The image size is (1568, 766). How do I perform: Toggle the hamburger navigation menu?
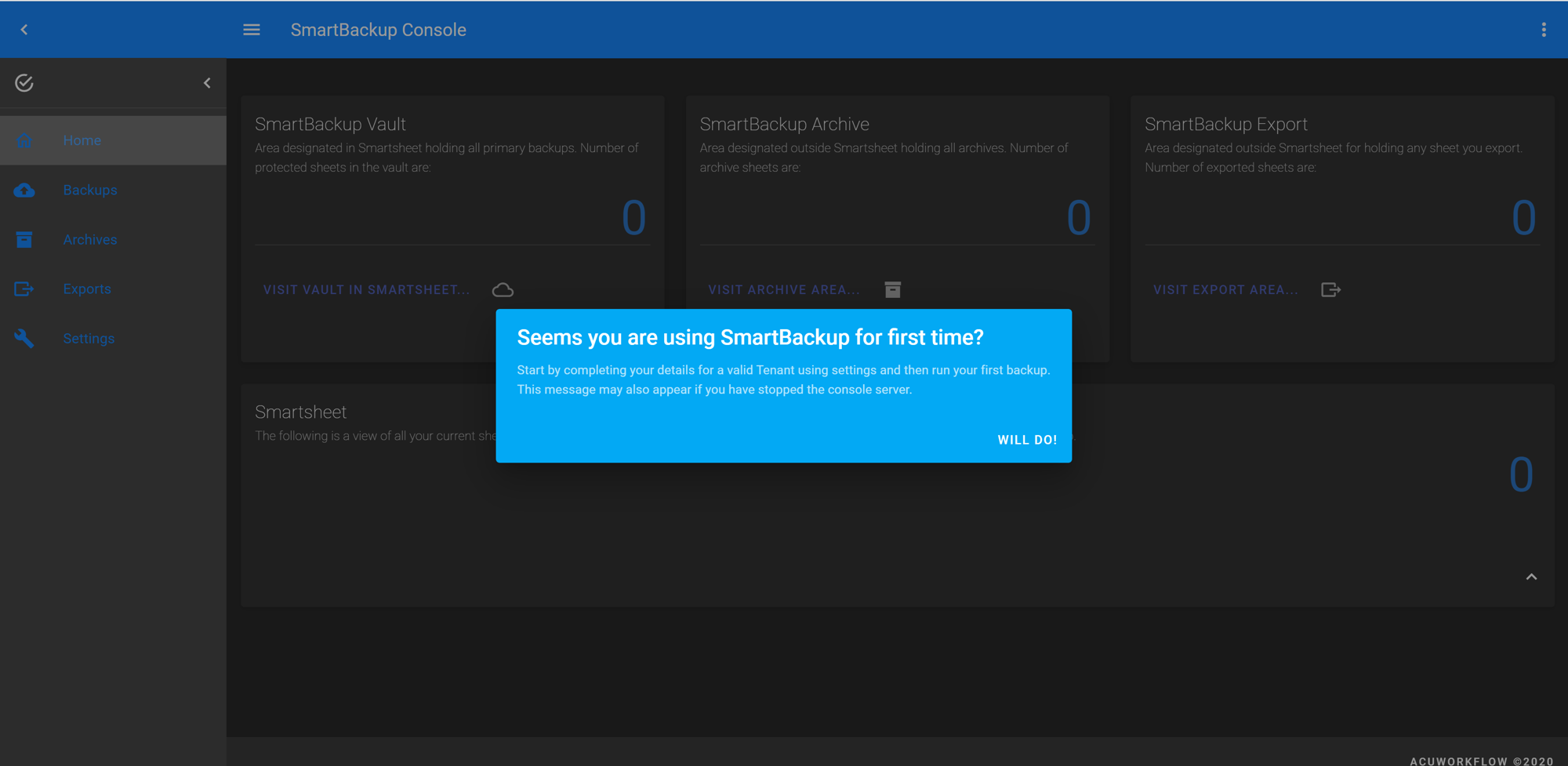(x=251, y=30)
